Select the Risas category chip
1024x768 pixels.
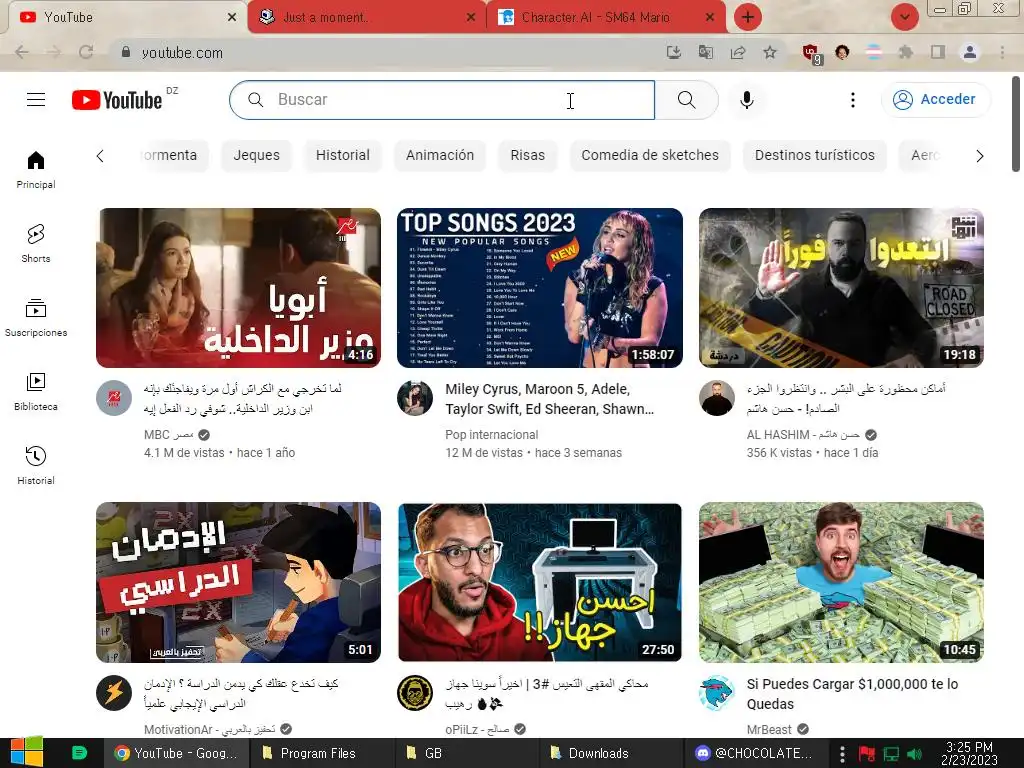click(528, 155)
